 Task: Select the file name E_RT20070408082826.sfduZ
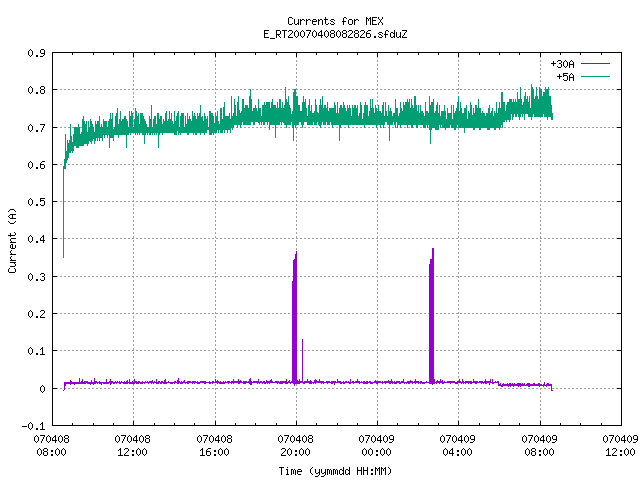pyautogui.click(x=335, y=34)
